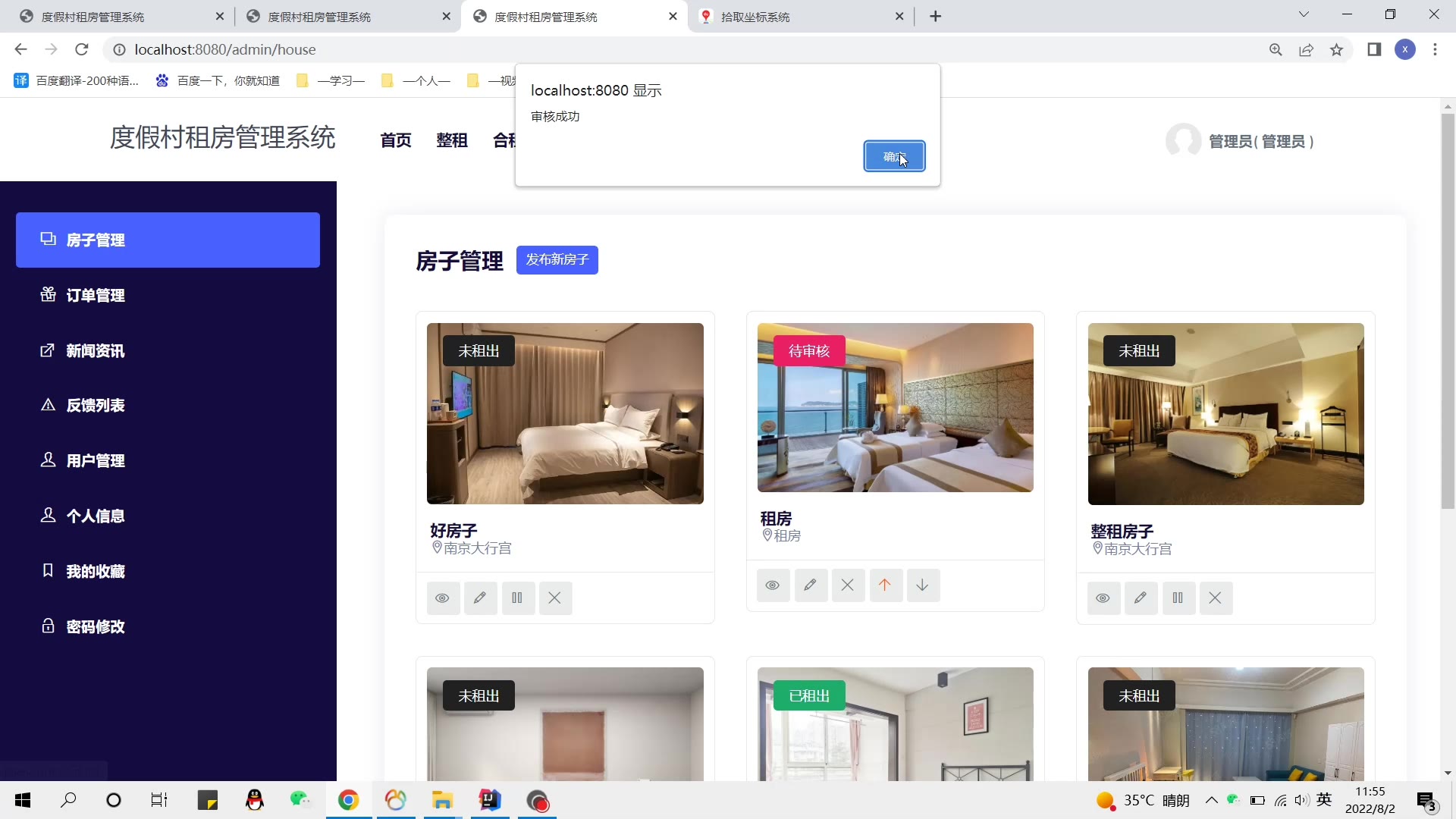
Task: Click the edit pencil icon for 好房子
Action: pyautogui.click(x=480, y=598)
